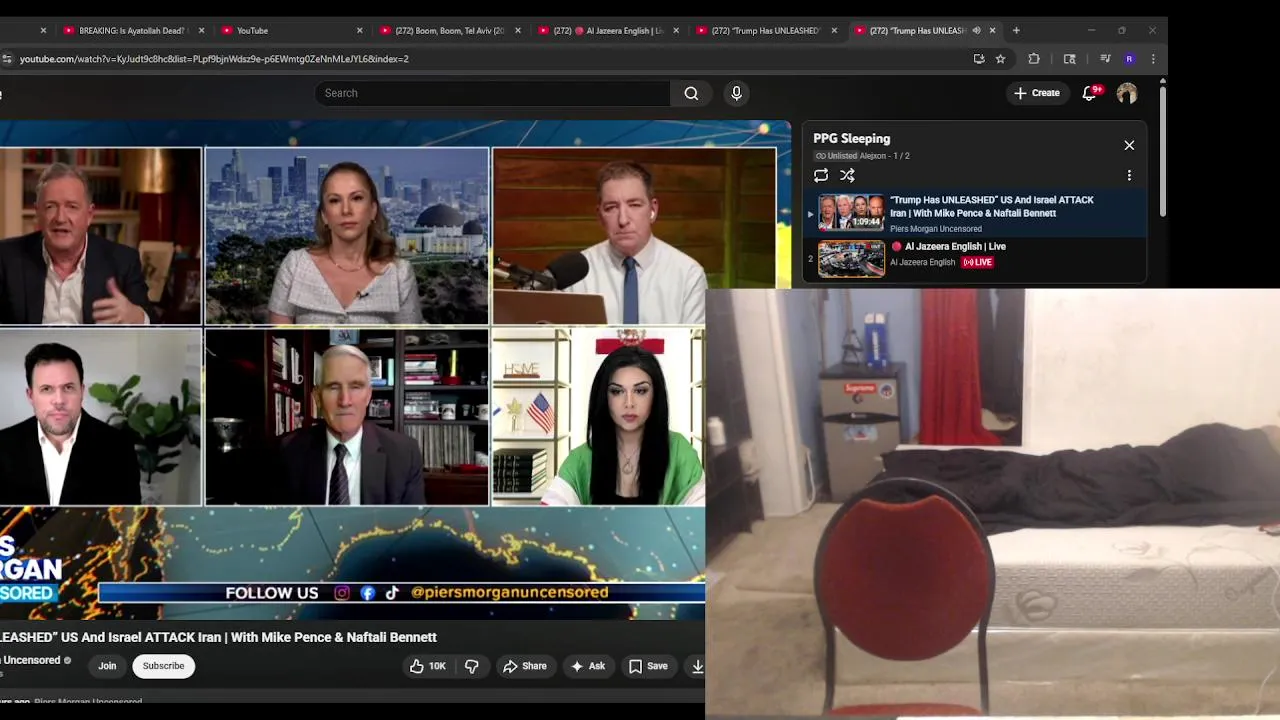This screenshot has width=1280, height=720.
Task: Click the Ask button below video
Action: point(588,666)
